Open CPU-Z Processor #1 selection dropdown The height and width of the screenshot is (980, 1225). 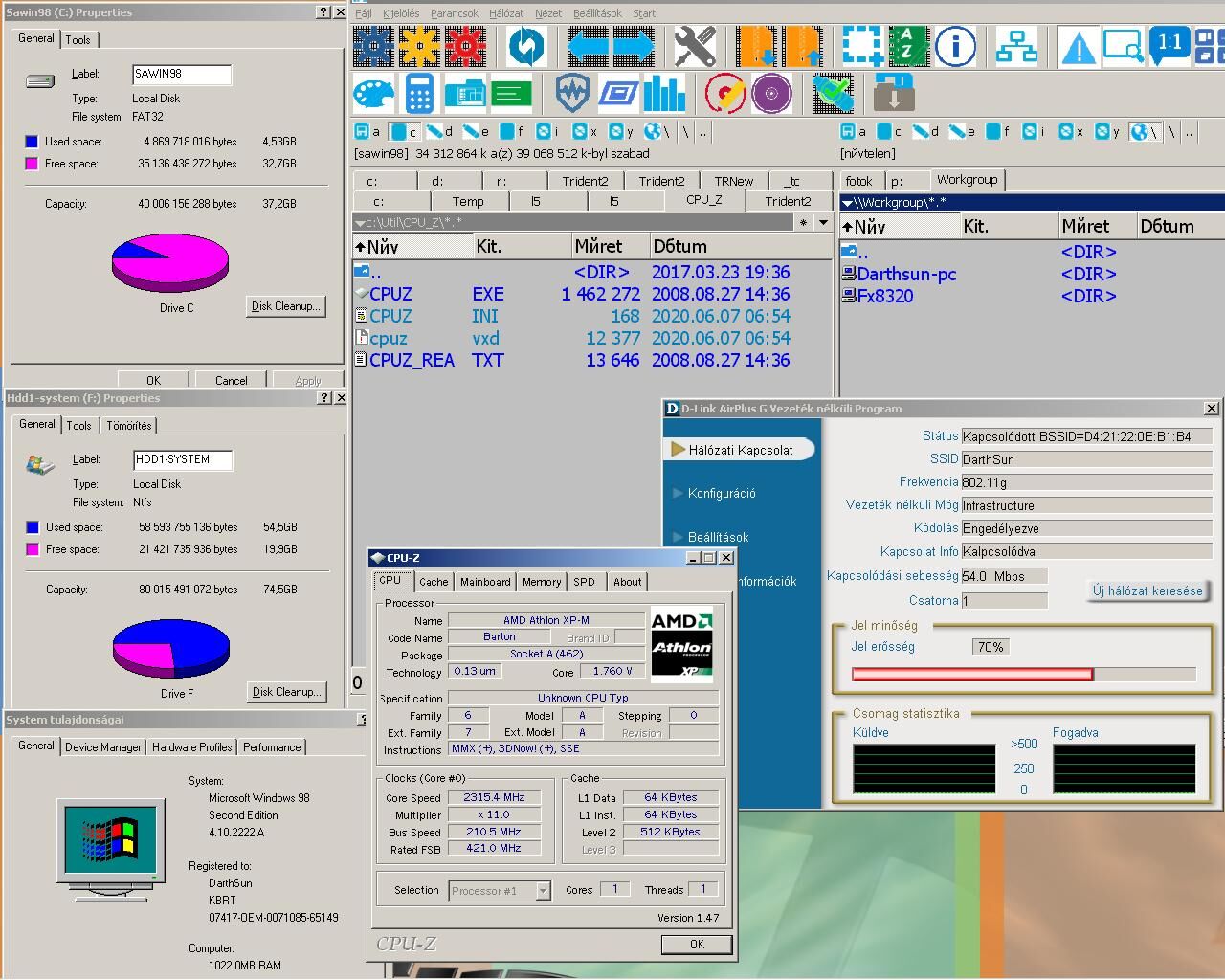pyautogui.click(x=543, y=891)
